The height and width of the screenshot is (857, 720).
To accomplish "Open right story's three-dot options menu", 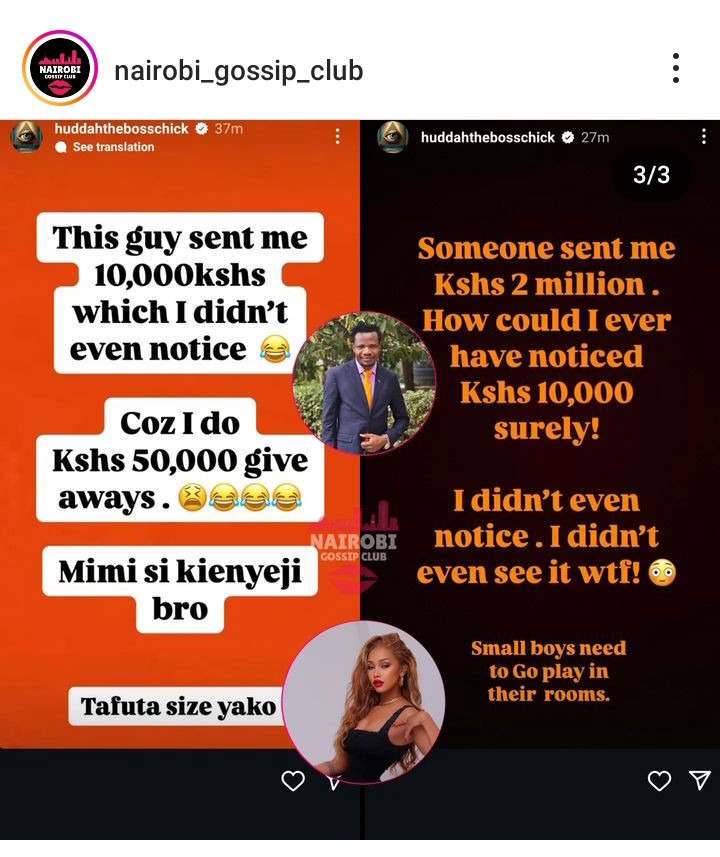I will [704, 136].
